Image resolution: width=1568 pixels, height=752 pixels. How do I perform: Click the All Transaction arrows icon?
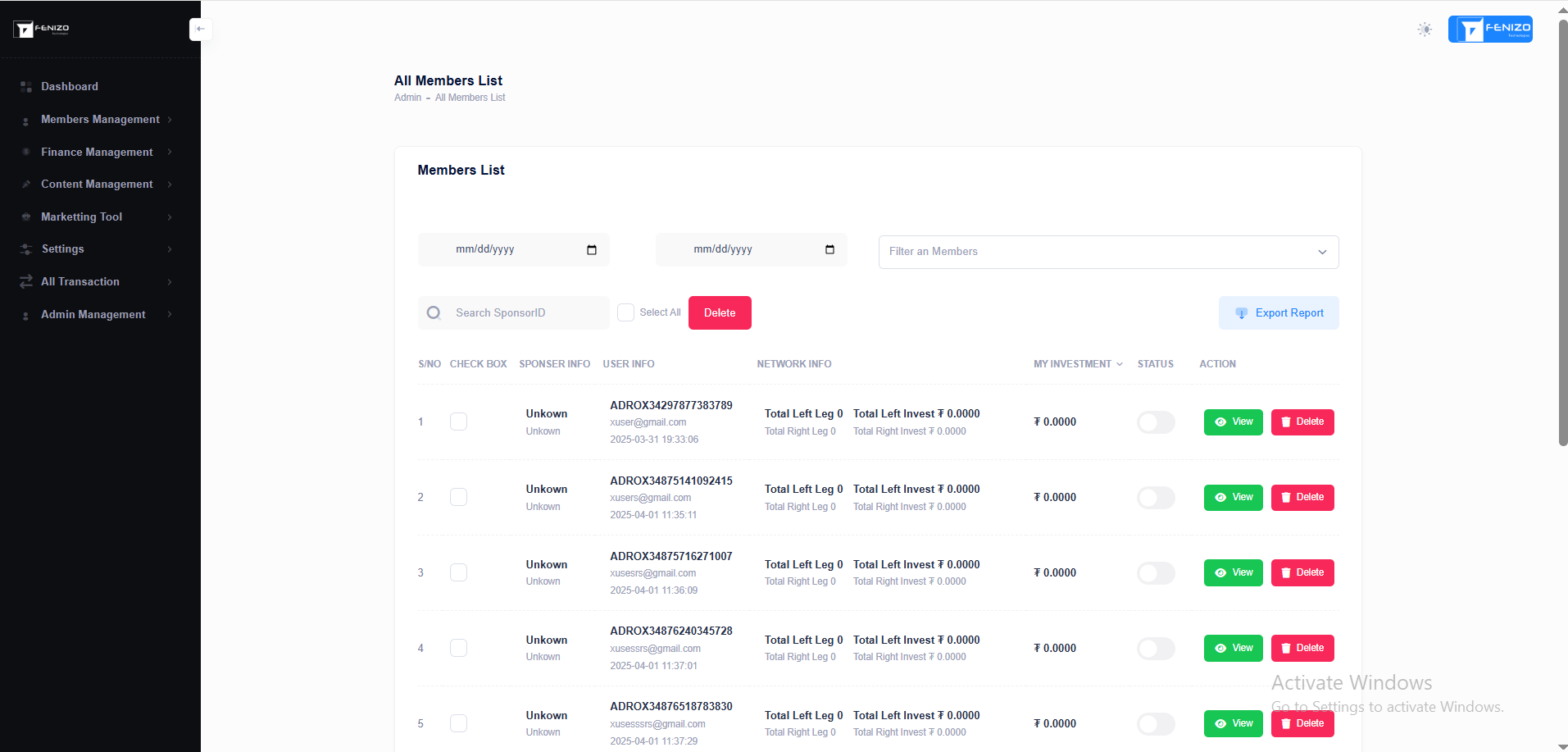click(26, 281)
